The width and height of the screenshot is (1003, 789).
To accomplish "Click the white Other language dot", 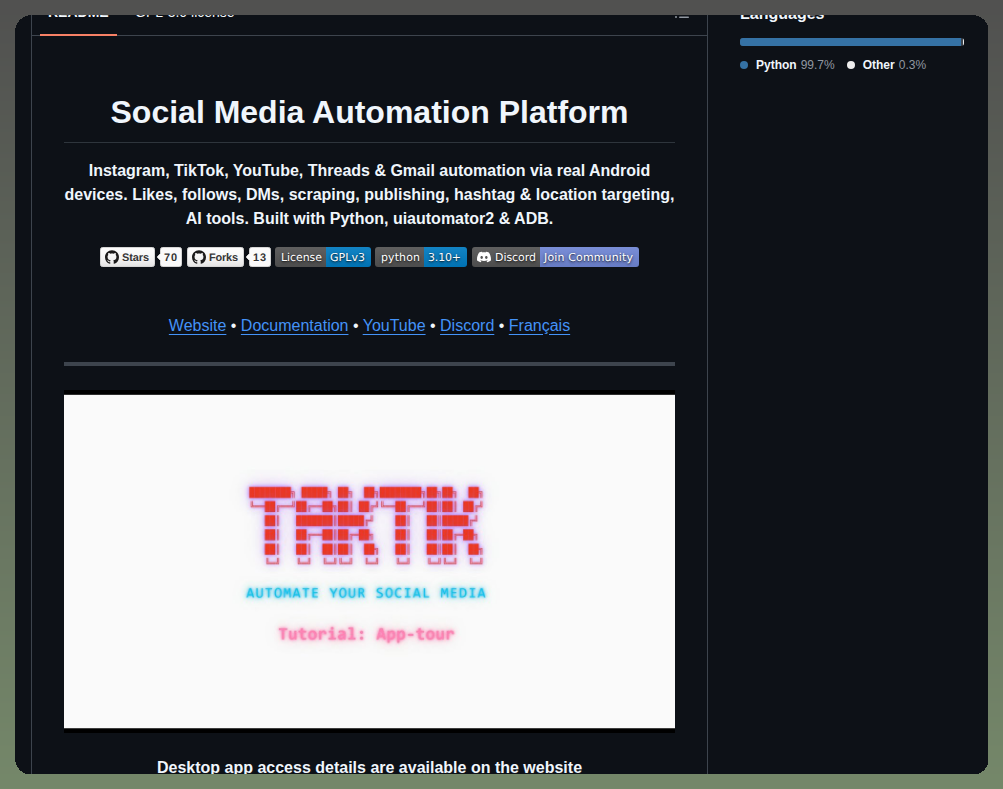I will [851, 65].
